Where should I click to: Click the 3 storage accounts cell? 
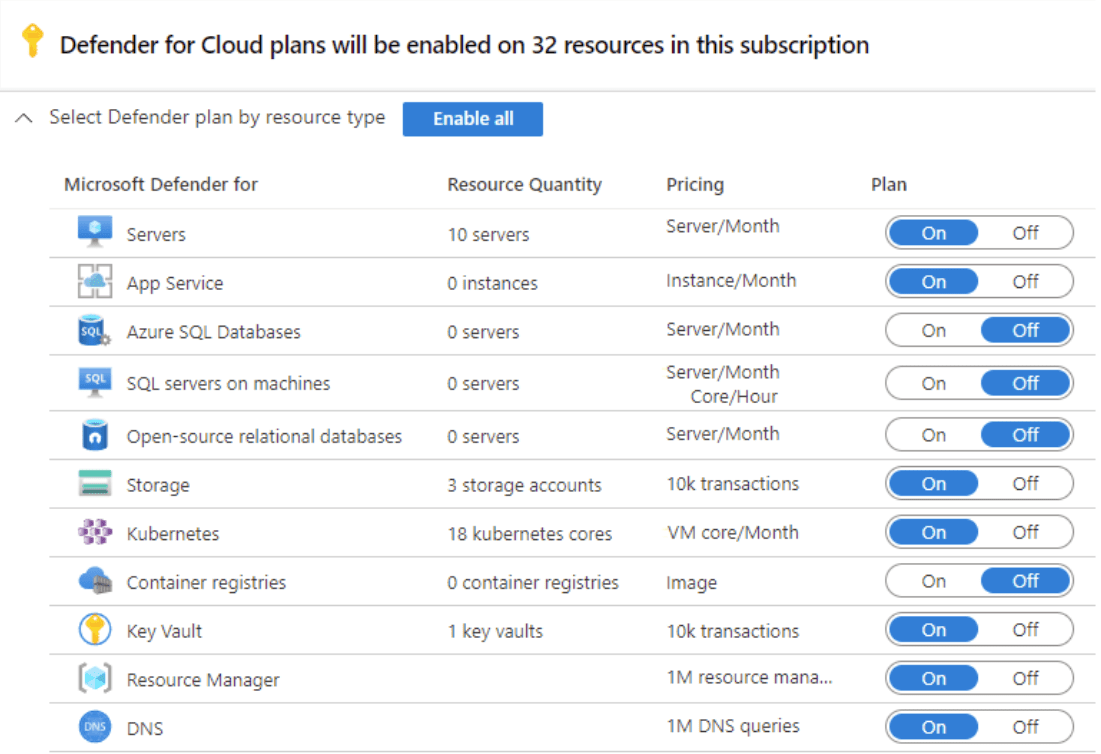tap(525, 485)
